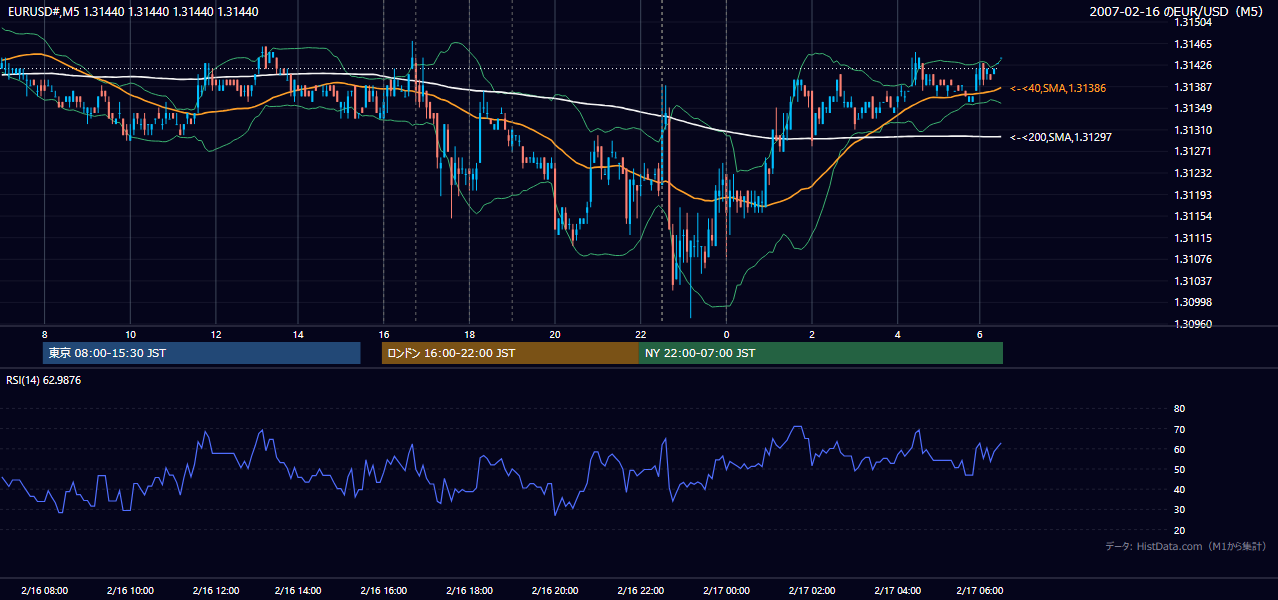1278x600 pixels.
Task: Select the Tokyo 08:00-15:30 JST session bar
Action: pos(201,353)
